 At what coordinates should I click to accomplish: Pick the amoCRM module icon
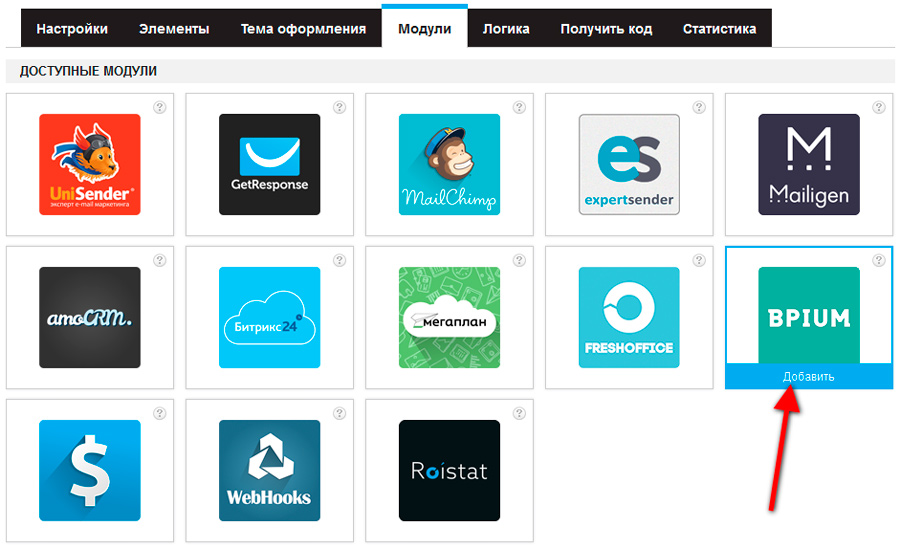90,317
